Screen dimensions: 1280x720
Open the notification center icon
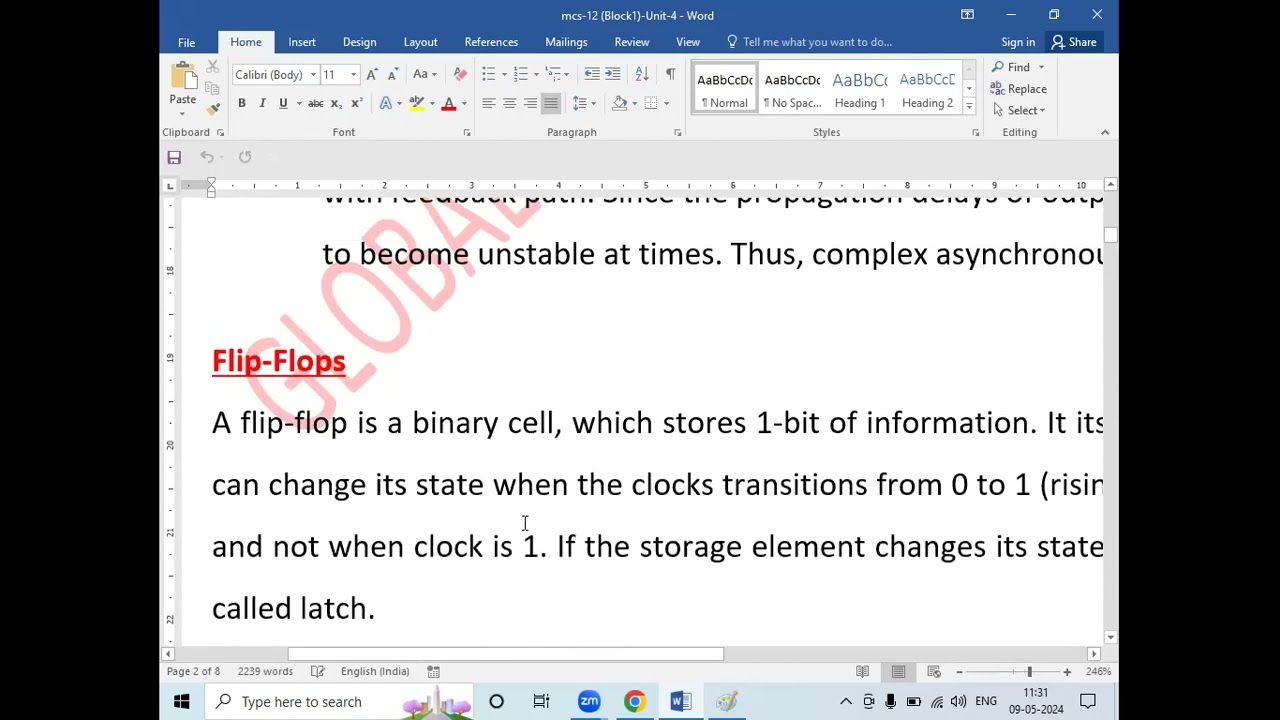tap(1088, 701)
